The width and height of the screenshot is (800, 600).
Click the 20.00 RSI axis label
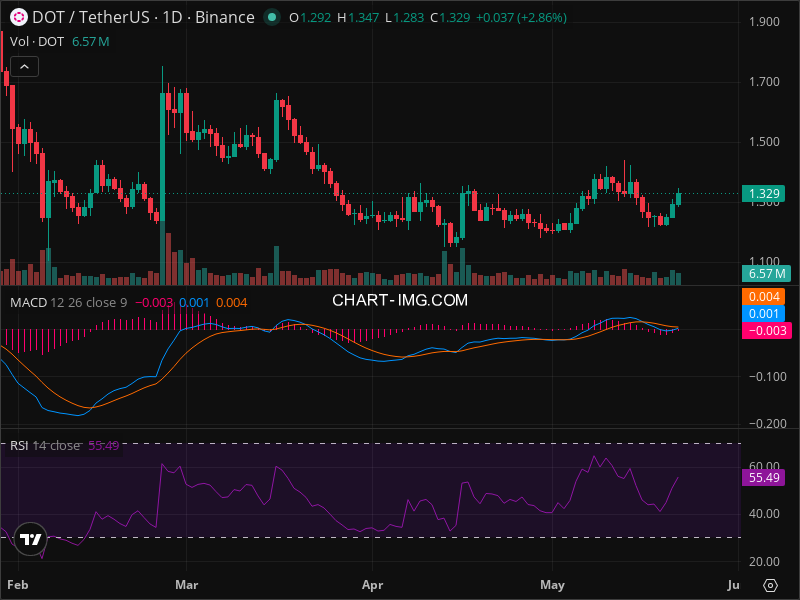tap(764, 562)
